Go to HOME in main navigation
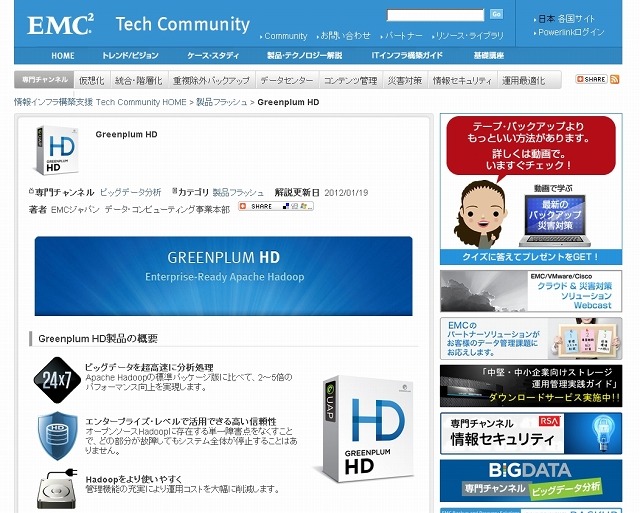 pos(63,56)
